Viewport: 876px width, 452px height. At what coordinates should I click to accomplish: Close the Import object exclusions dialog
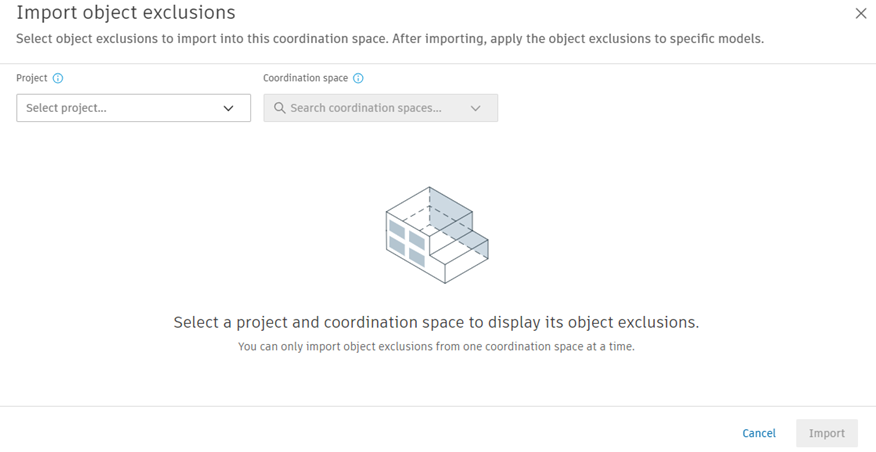861,14
